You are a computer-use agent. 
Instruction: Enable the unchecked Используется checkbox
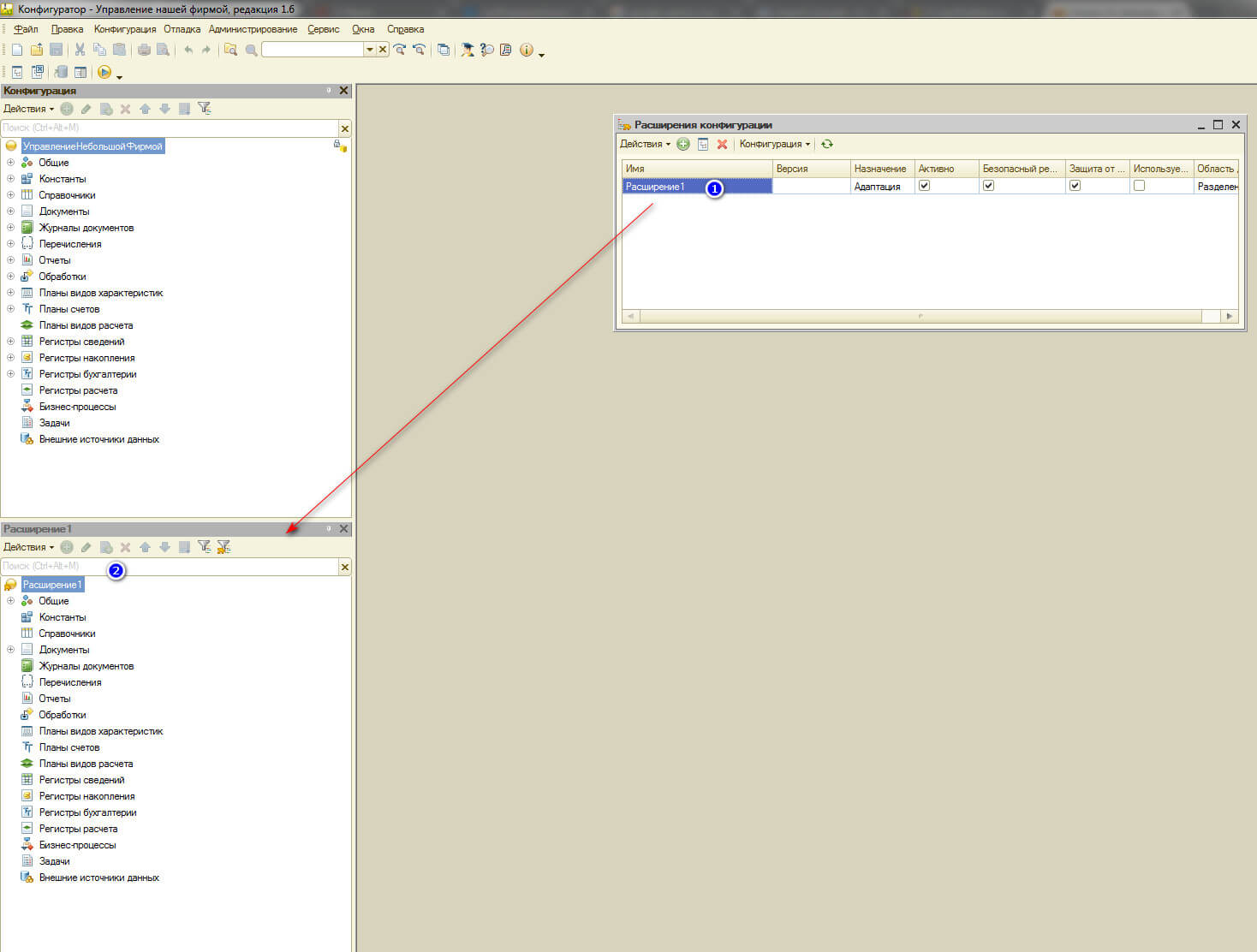(x=1139, y=186)
